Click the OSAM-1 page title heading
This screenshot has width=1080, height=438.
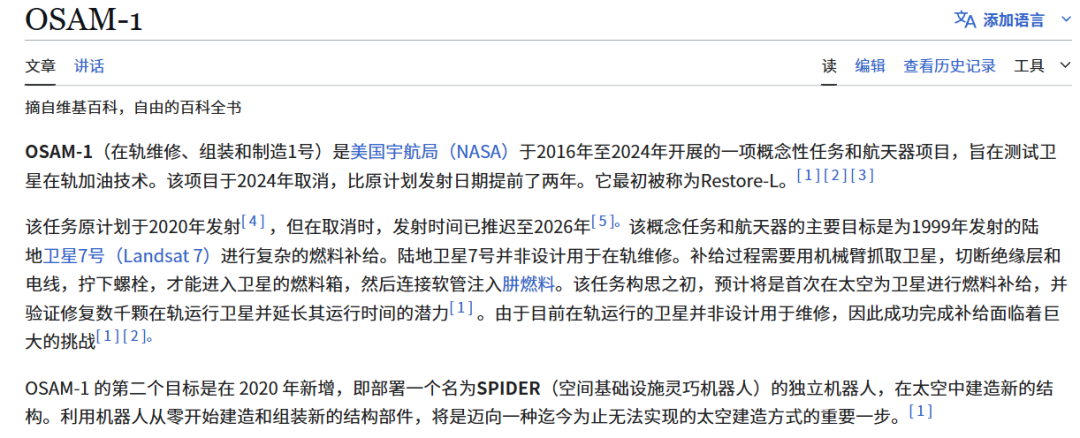point(83,20)
